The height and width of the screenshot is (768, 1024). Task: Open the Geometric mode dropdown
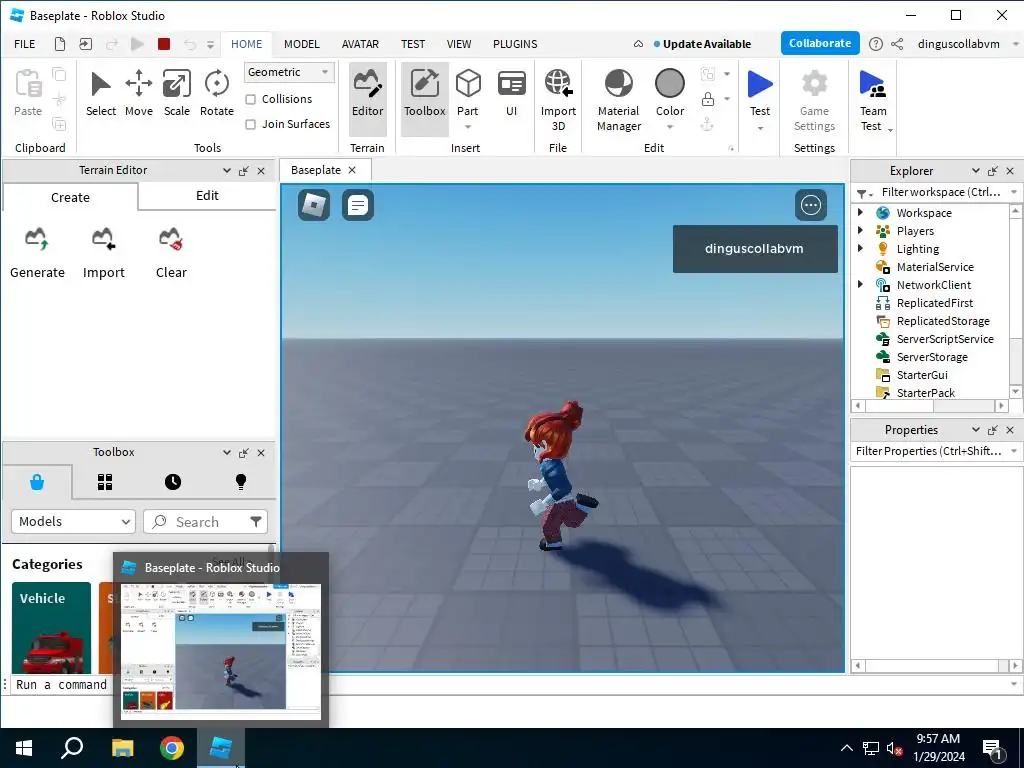click(289, 72)
